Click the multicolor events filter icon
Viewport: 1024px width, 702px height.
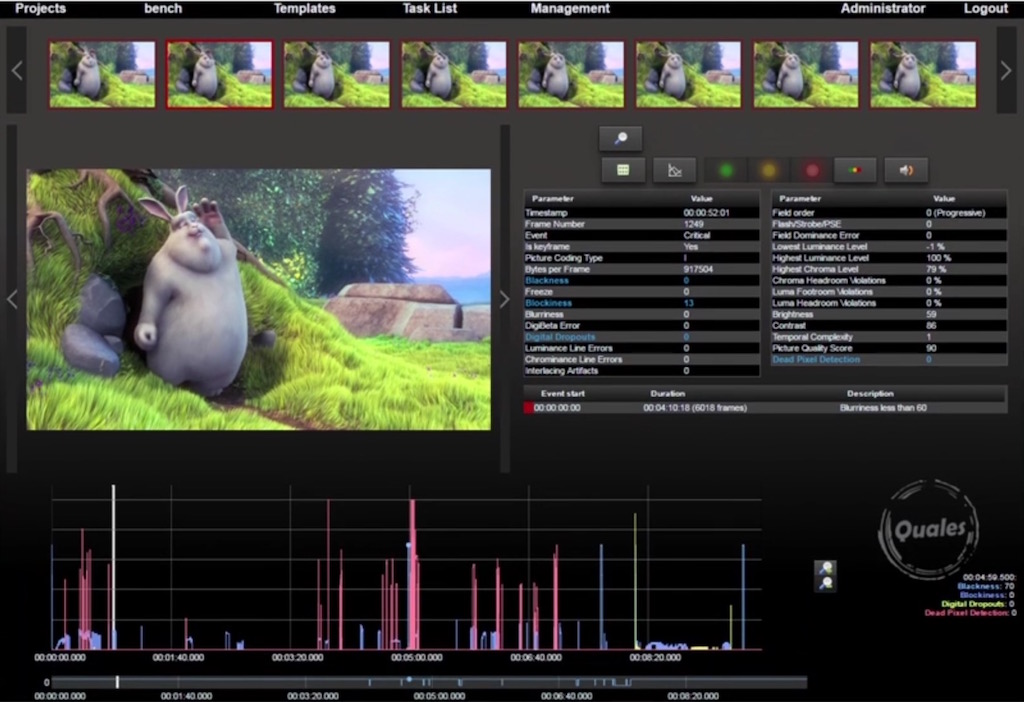tap(855, 170)
